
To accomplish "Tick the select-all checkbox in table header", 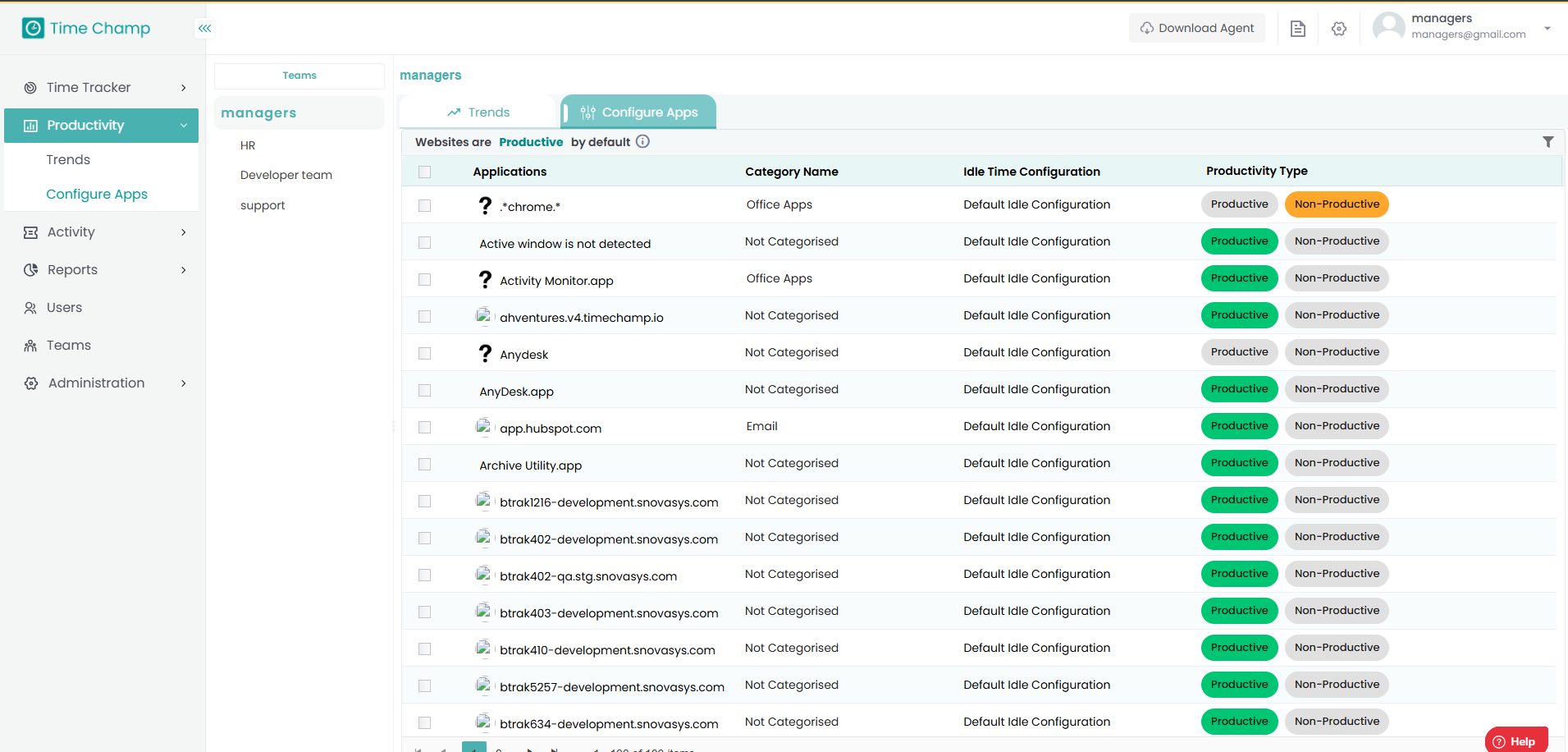I will coord(424,172).
